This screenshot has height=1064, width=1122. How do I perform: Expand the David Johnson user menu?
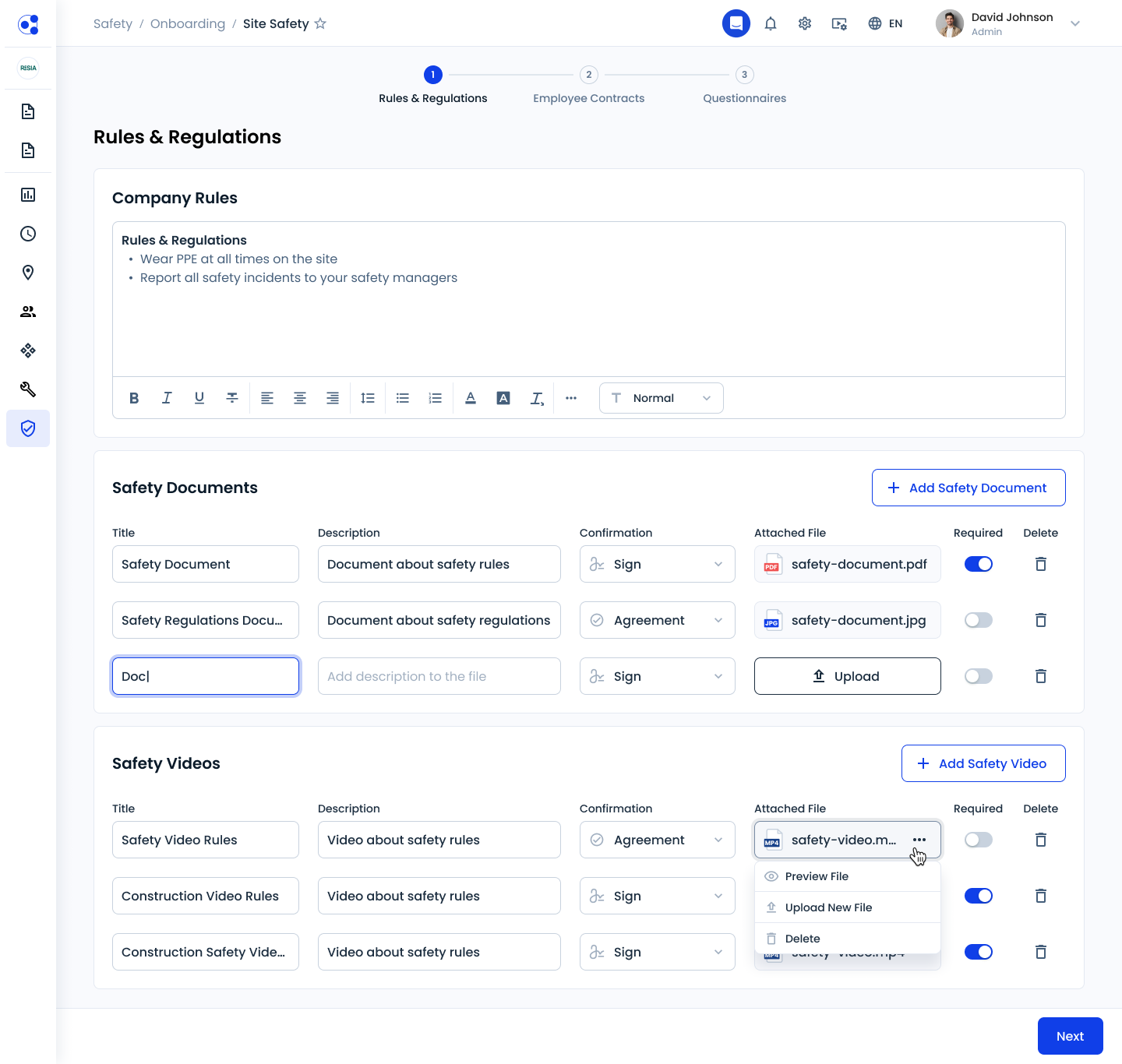1075,23
